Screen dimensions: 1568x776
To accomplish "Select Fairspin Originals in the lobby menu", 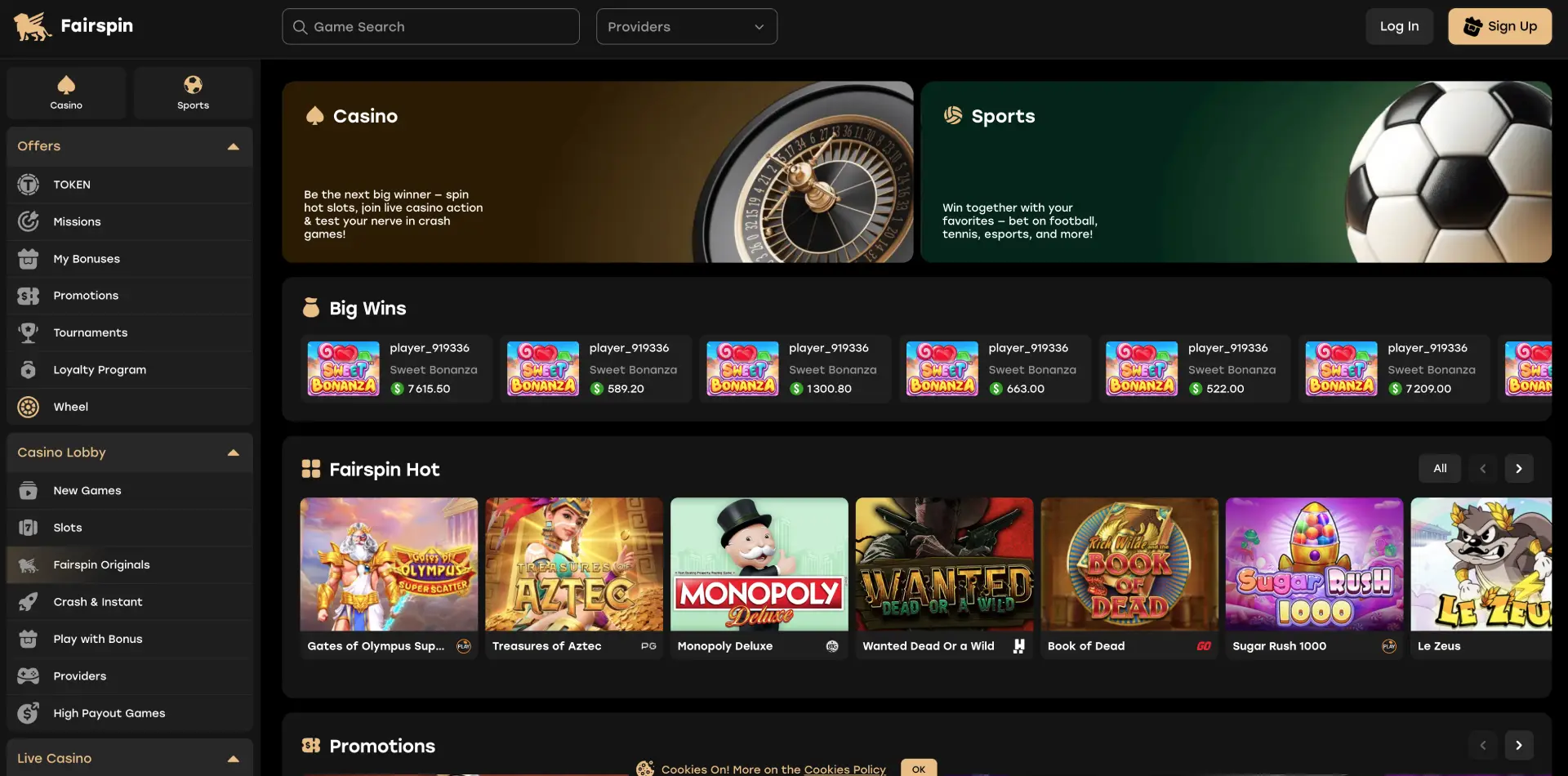I will [101, 564].
